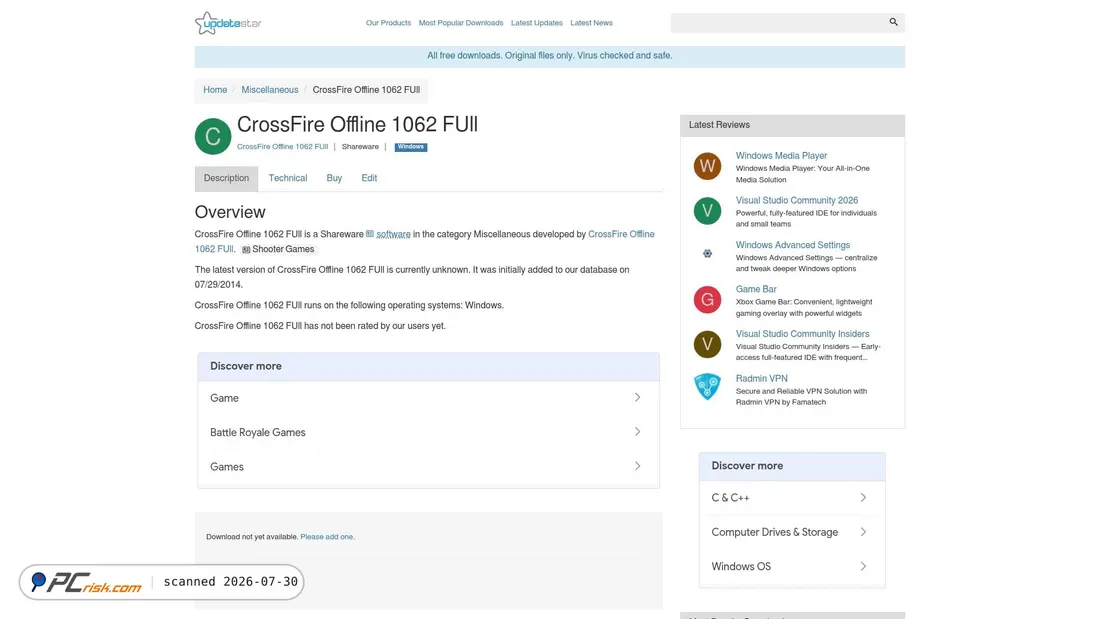1100x619 pixels.
Task: Click the green C CrossFire app icon
Action: coord(213,136)
